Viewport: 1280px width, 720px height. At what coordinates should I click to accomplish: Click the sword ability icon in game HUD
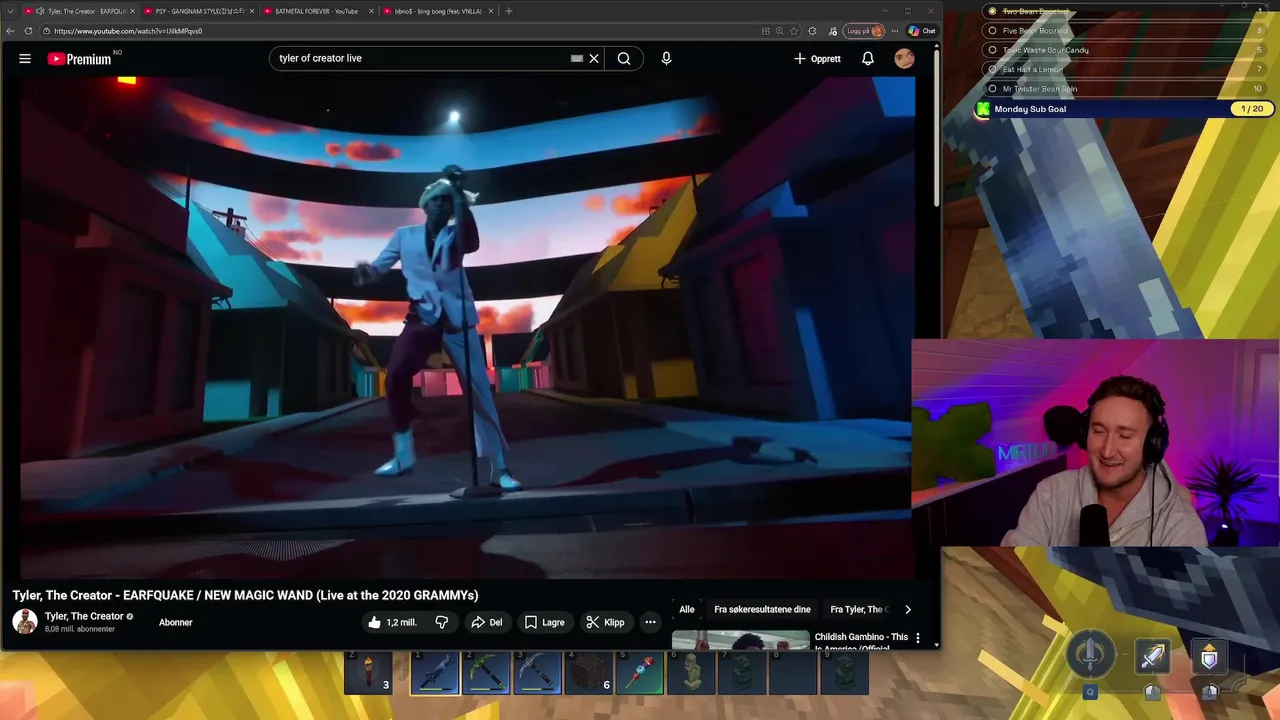[x=1153, y=657]
